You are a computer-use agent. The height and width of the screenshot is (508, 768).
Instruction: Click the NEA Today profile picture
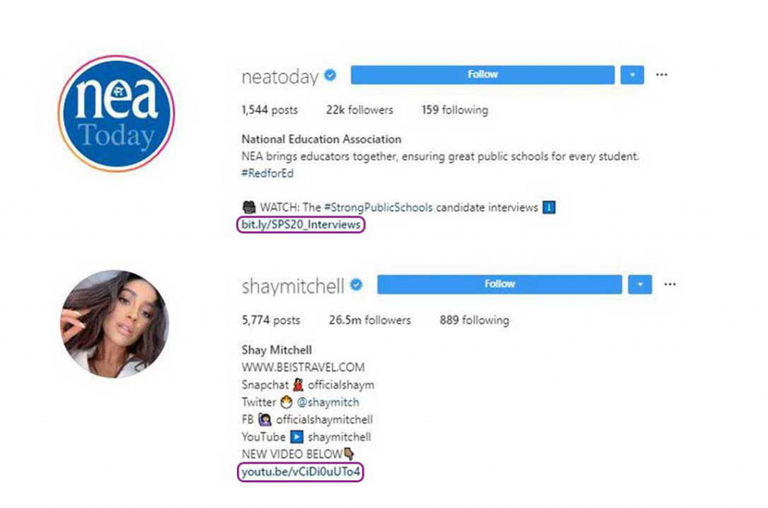[x=117, y=113]
